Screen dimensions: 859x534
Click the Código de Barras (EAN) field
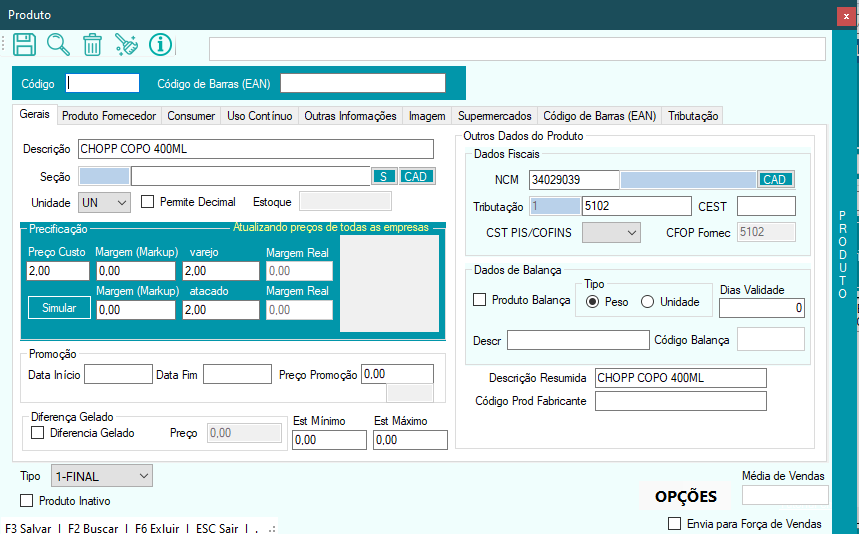pyautogui.click(x=362, y=83)
